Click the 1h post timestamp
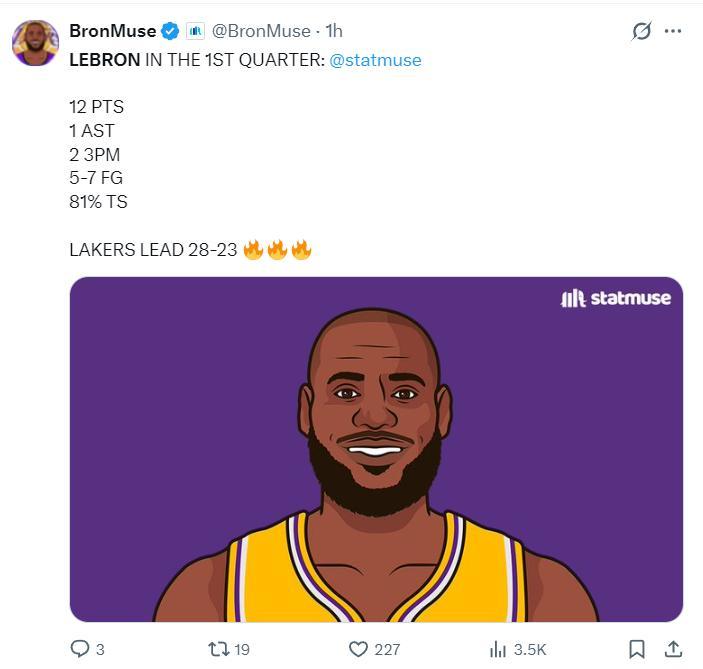The image size is (703, 669). [x=334, y=31]
